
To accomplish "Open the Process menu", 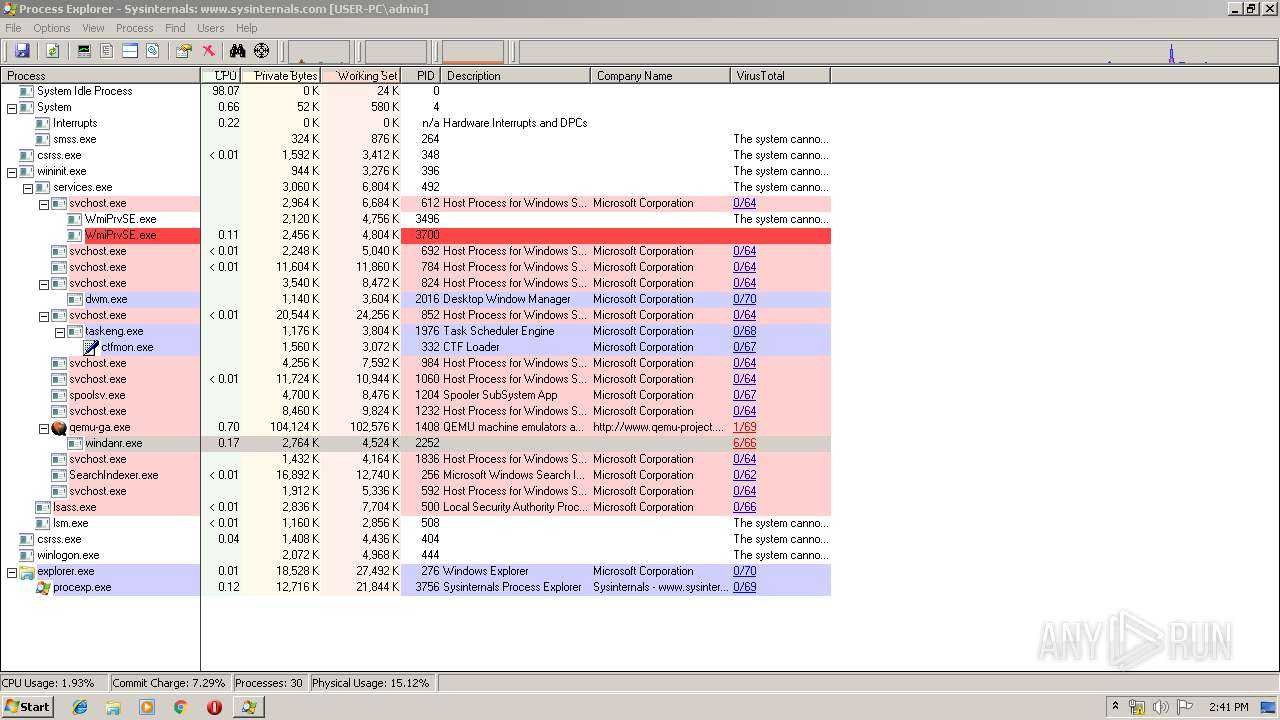I will tap(135, 28).
